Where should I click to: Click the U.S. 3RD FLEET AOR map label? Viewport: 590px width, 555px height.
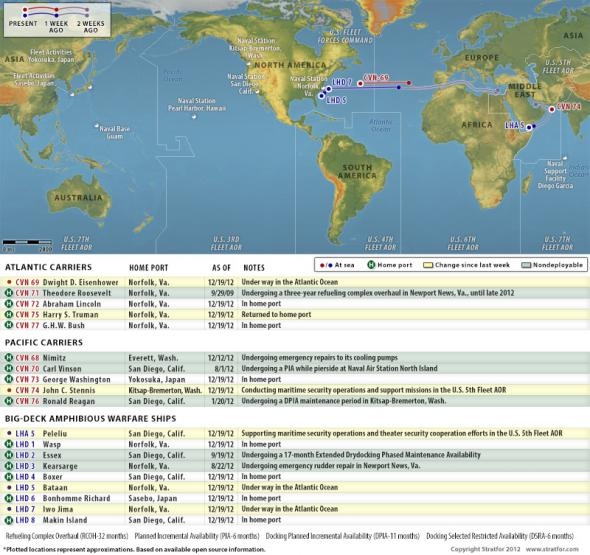point(226,243)
